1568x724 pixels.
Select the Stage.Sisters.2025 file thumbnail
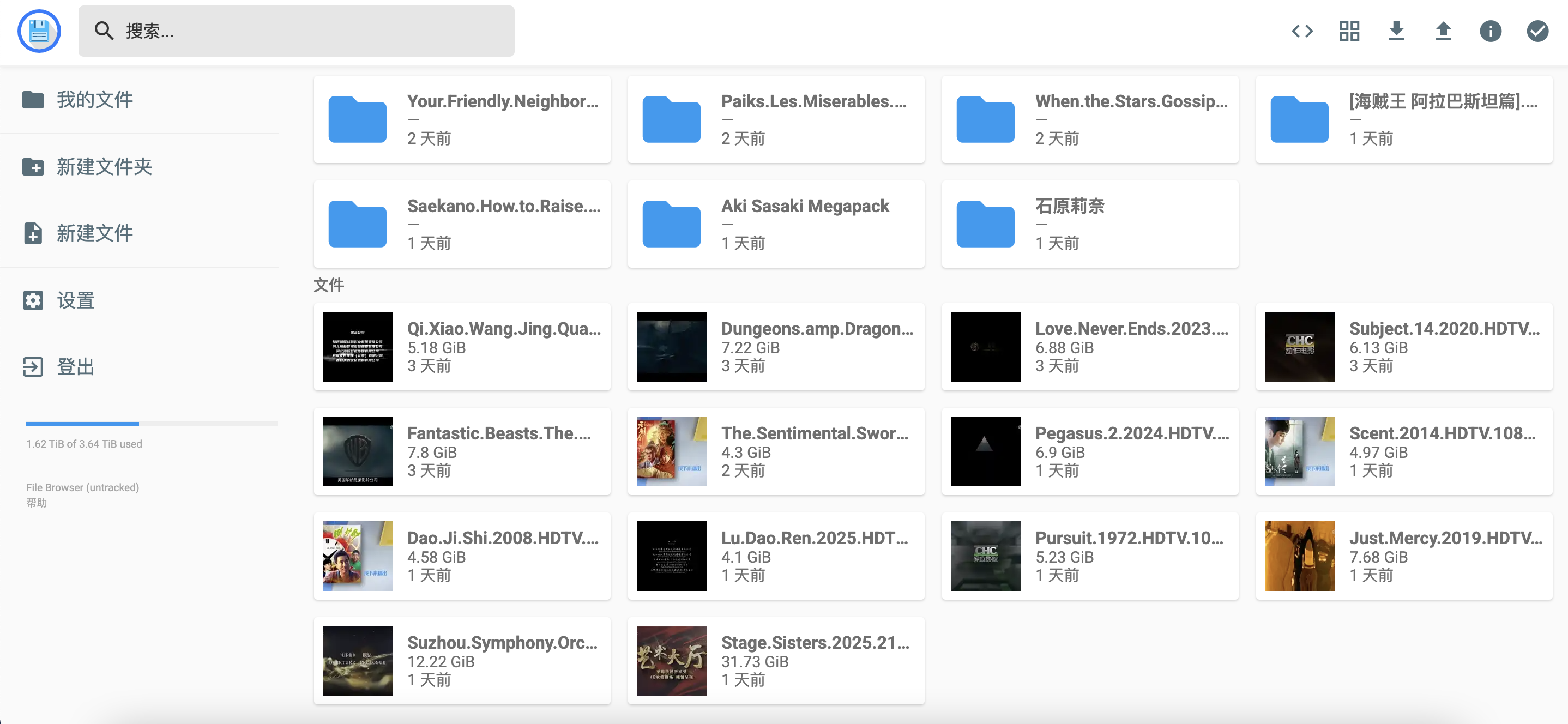pos(671,661)
